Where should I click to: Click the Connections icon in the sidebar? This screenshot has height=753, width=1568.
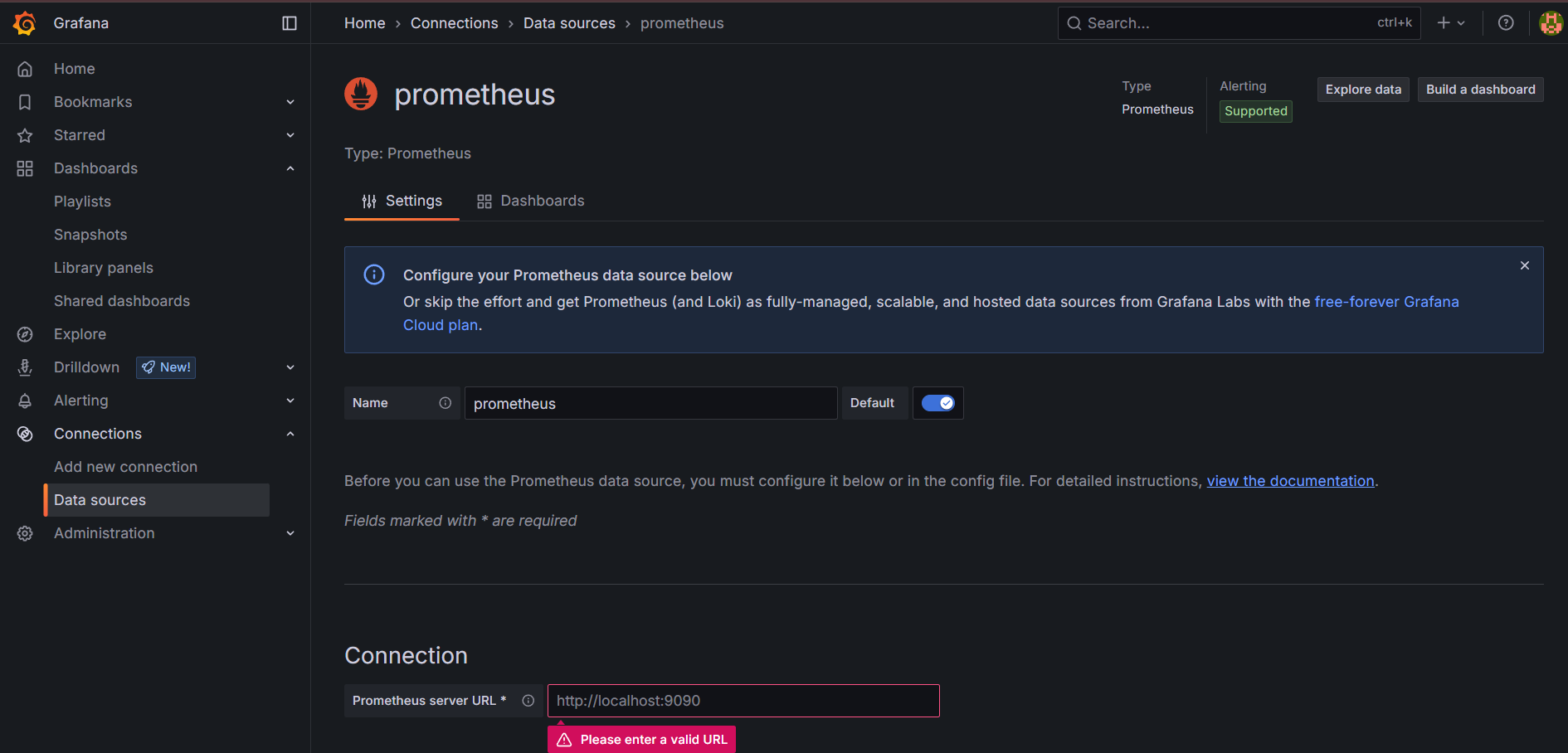[25, 434]
